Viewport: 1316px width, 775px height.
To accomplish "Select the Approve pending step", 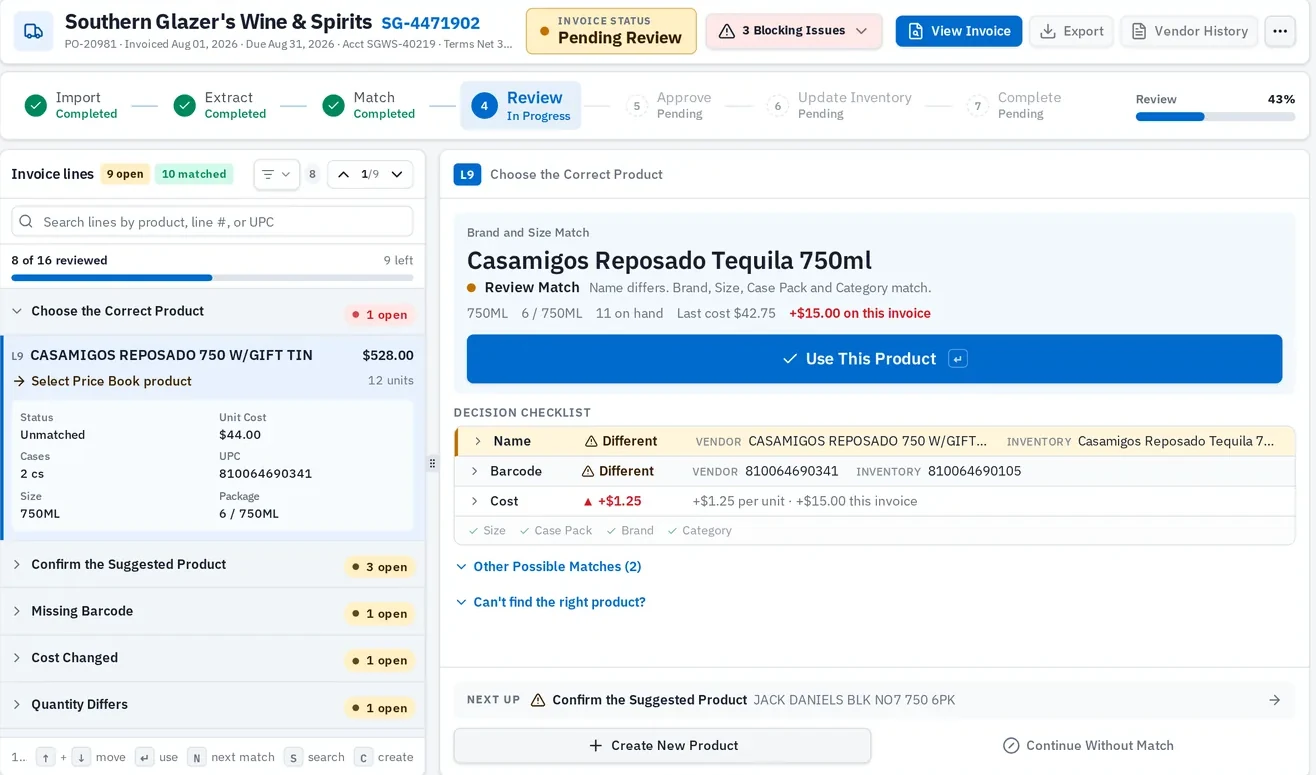I will click(669, 105).
